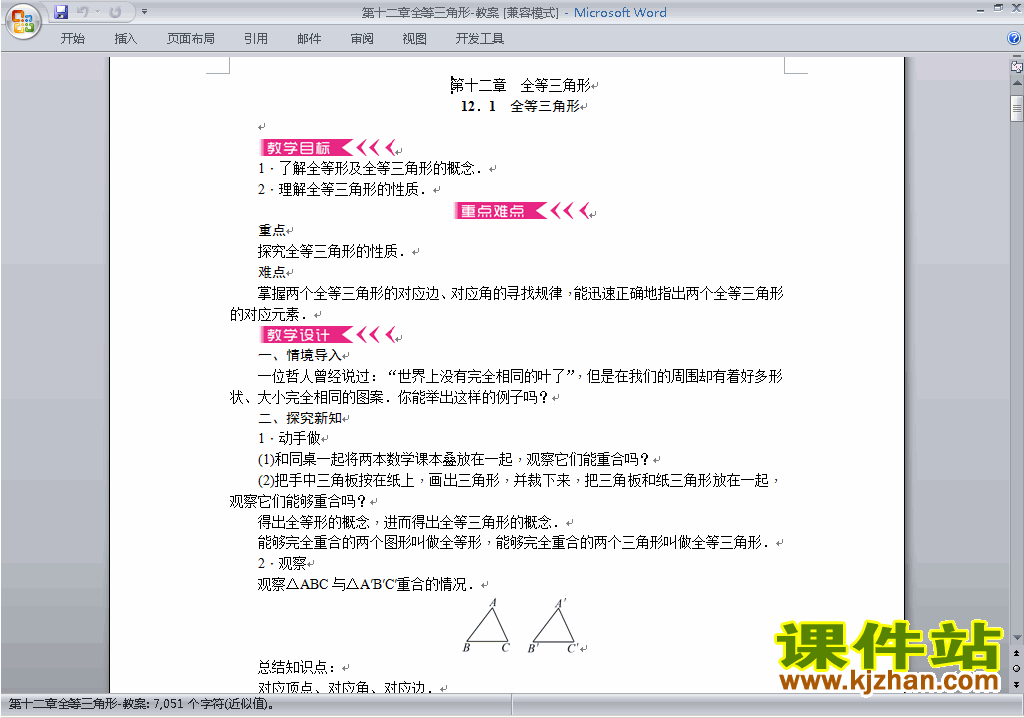Open Select Browse Object round button

(x=1017, y=668)
